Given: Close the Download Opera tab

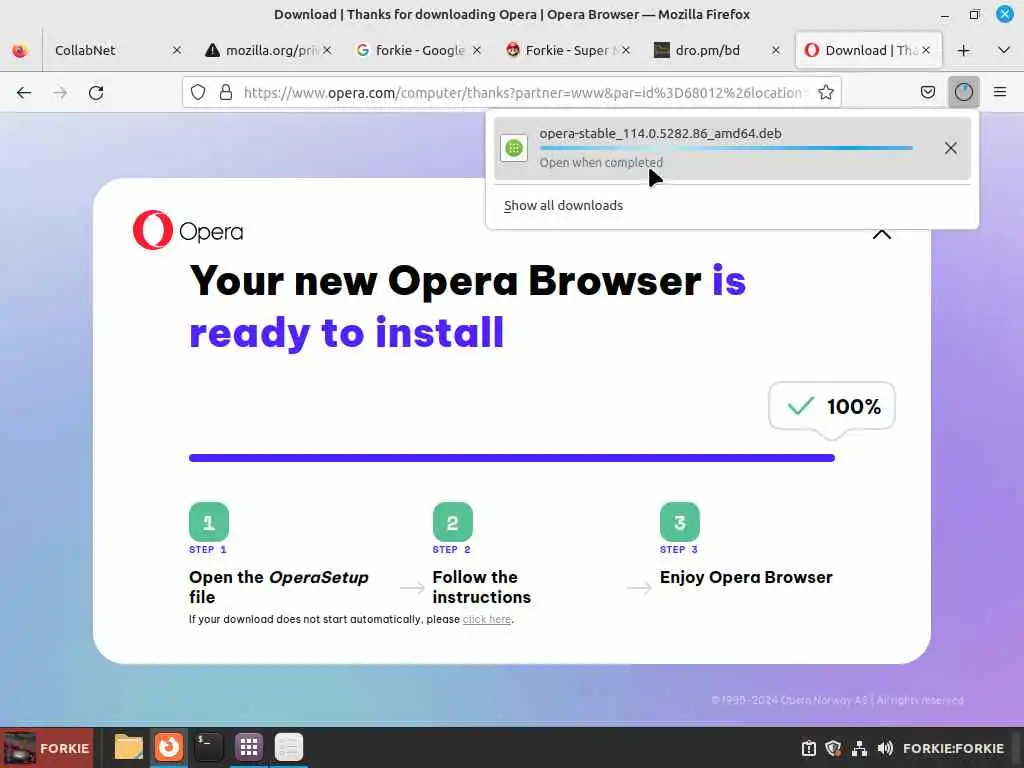Looking at the screenshot, I should 925,50.
